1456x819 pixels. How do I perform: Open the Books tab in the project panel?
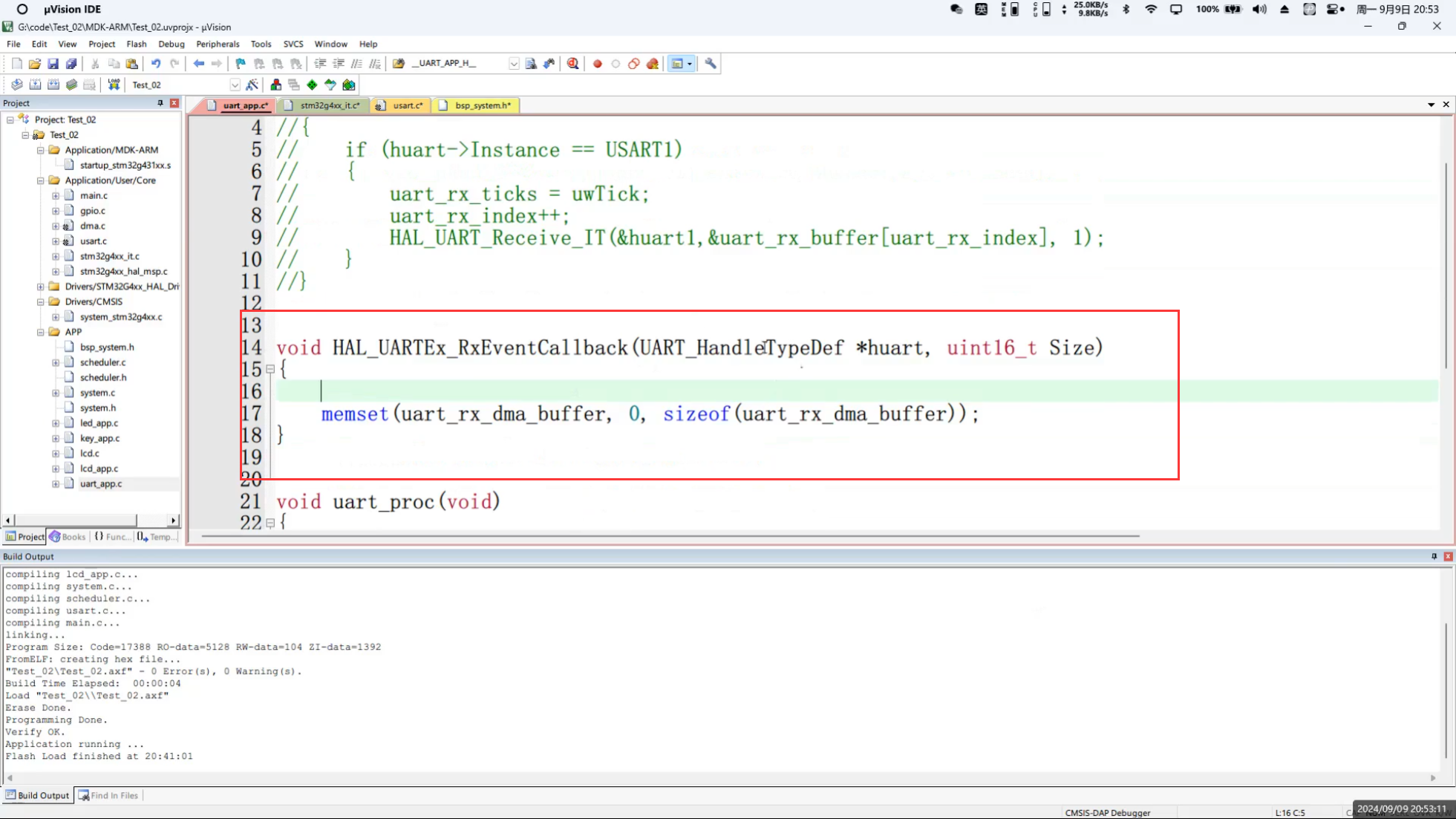(x=68, y=537)
